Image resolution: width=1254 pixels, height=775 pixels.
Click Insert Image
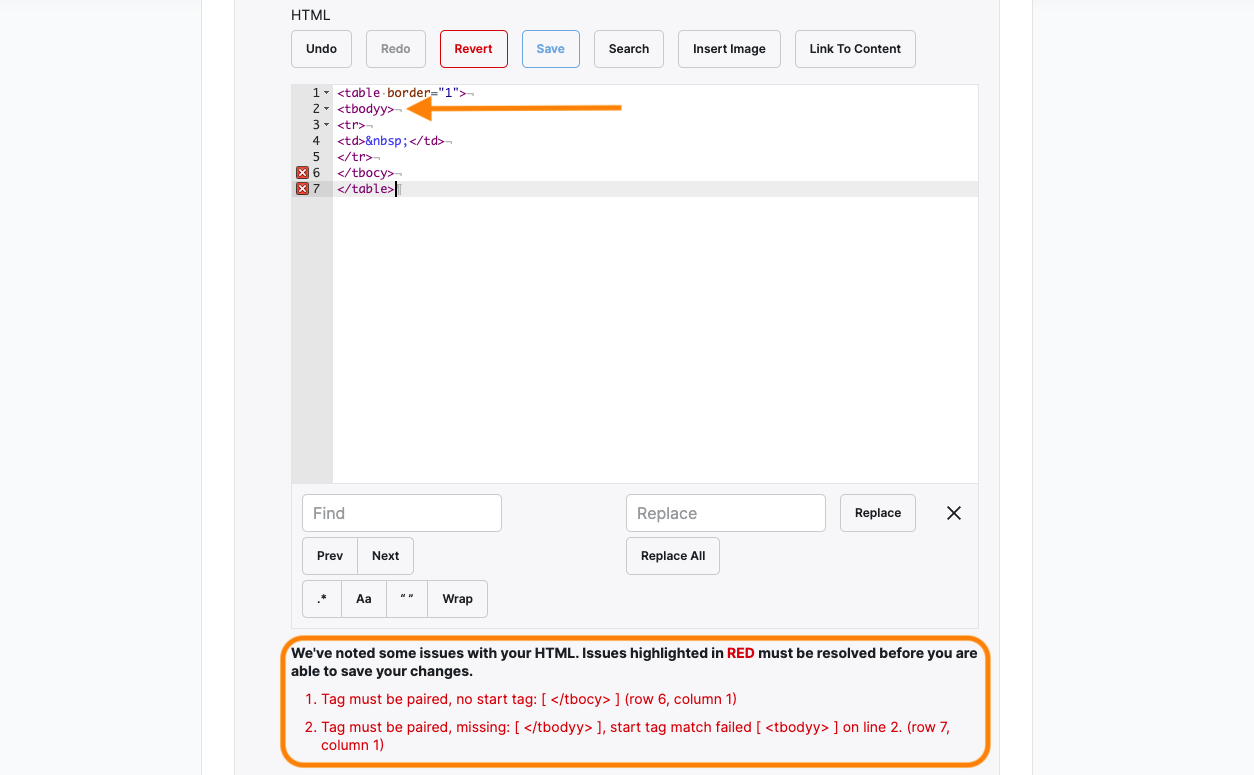[729, 48]
